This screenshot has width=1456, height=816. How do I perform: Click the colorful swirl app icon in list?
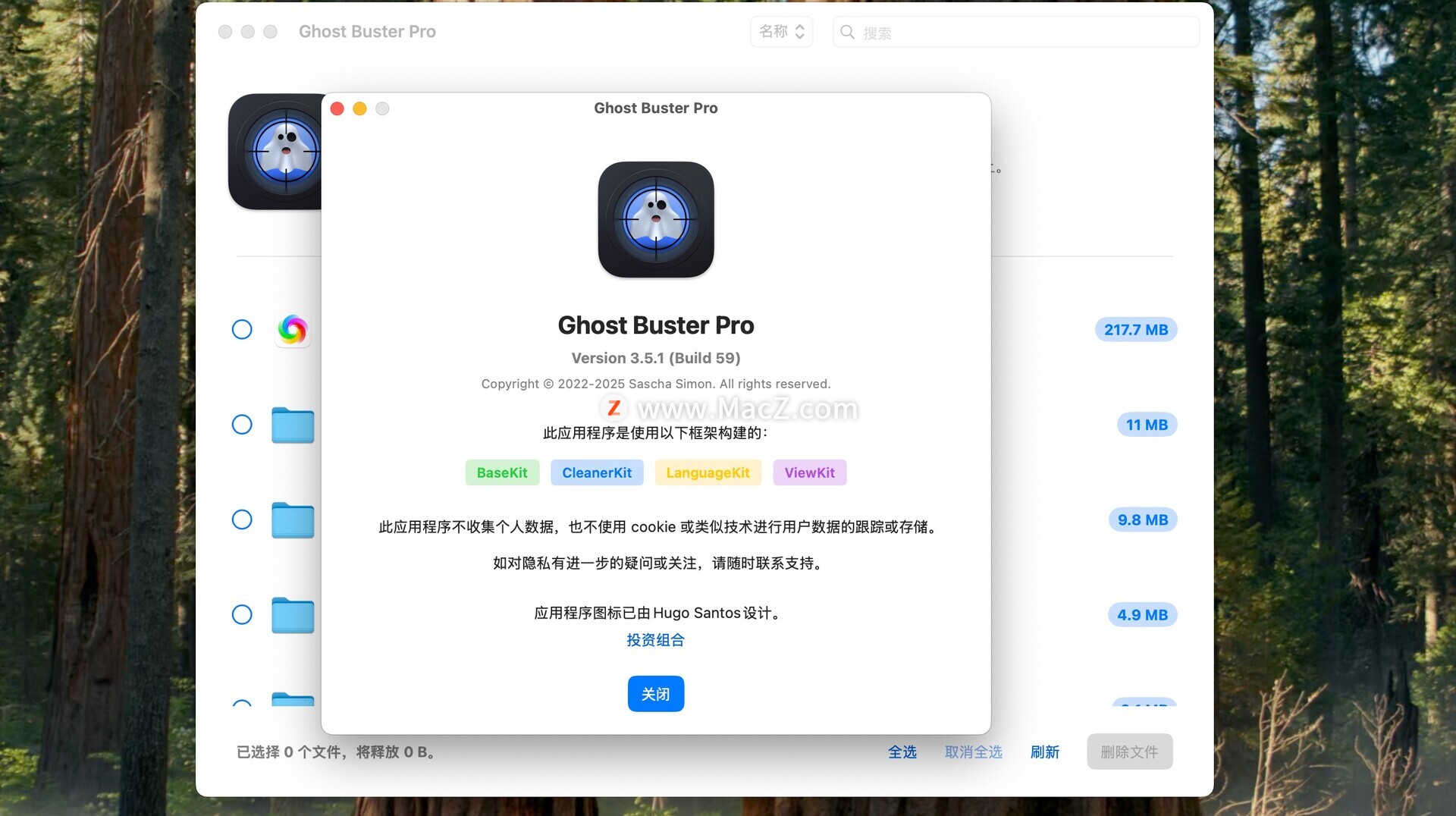[x=293, y=329]
